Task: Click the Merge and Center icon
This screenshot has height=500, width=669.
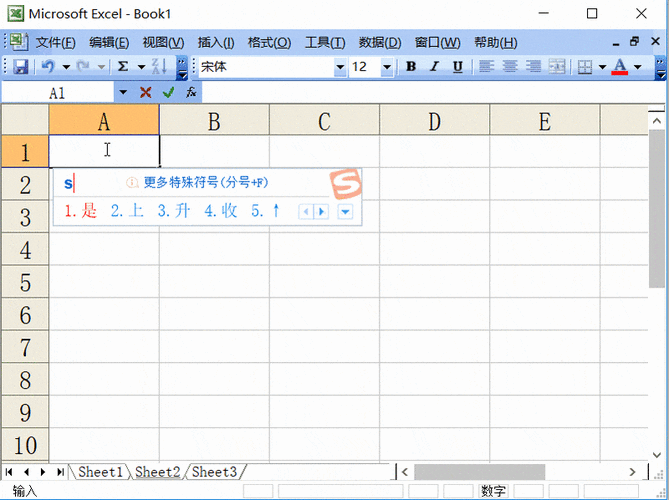Action: (557, 67)
